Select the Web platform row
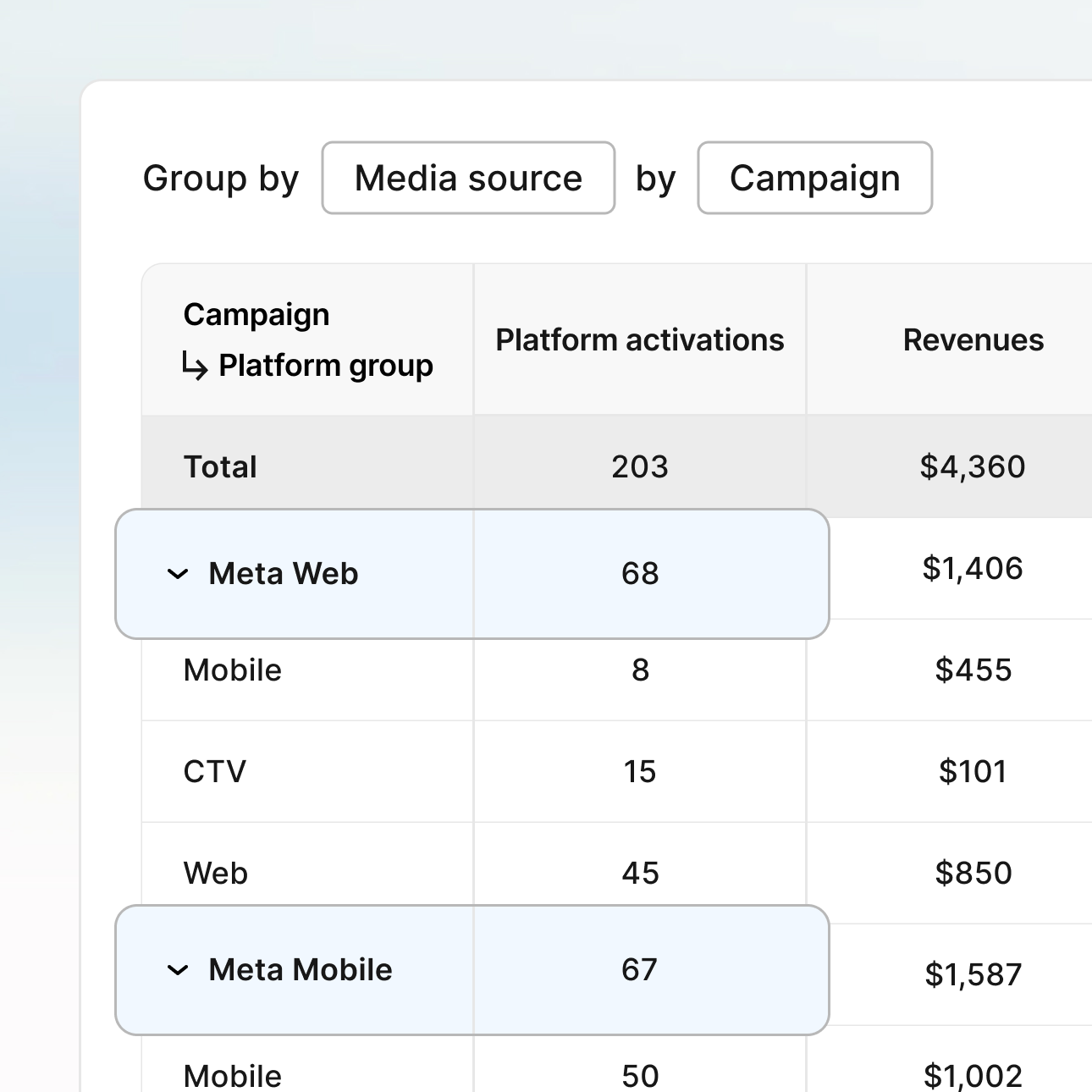Image resolution: width=1092 pixels, height=1092 pixels. click(214, 873)
